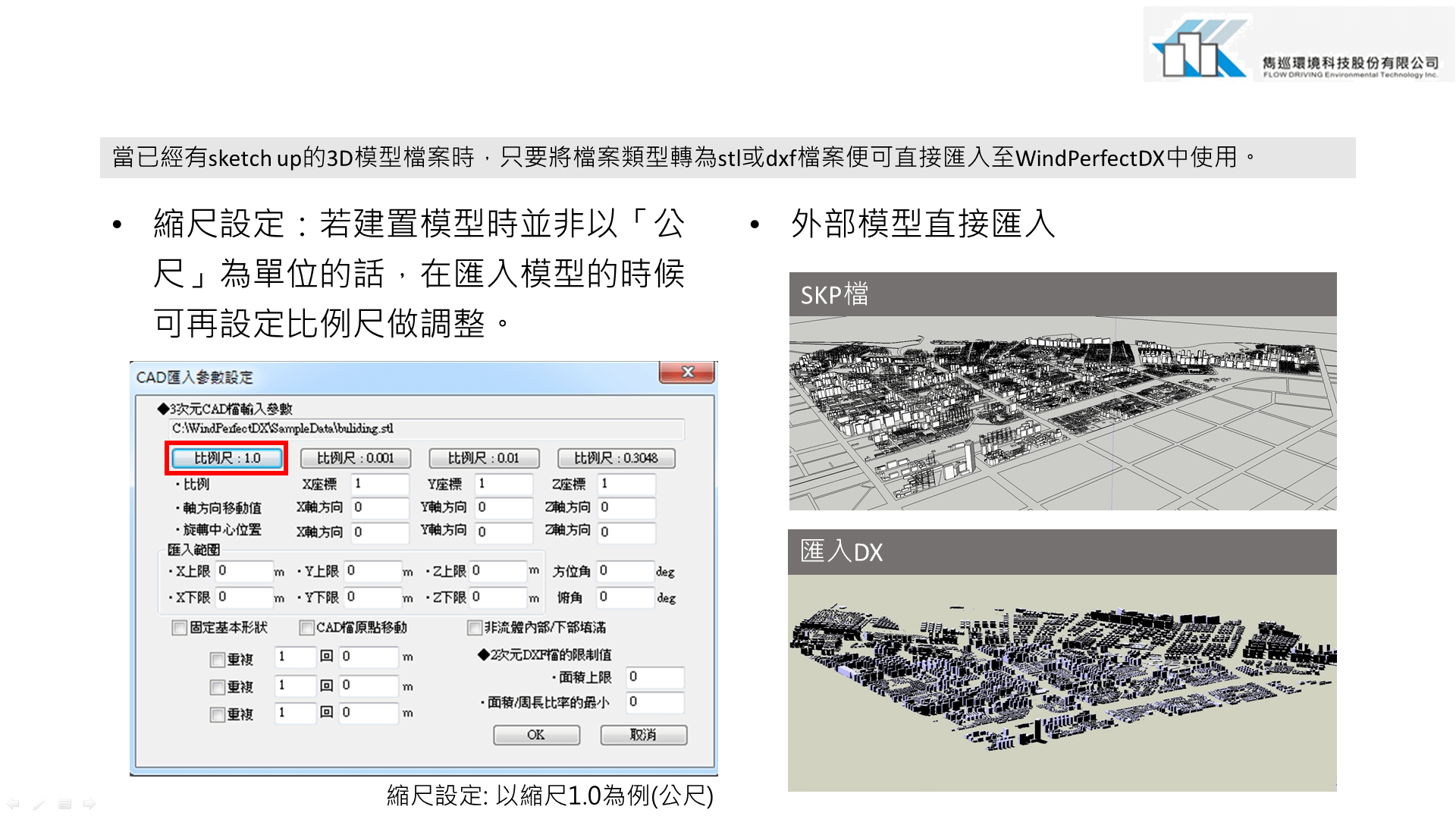Tick the first 重複 checkbox
The height and width of the screenshot is (819, 1456).
tap(218, 660)
